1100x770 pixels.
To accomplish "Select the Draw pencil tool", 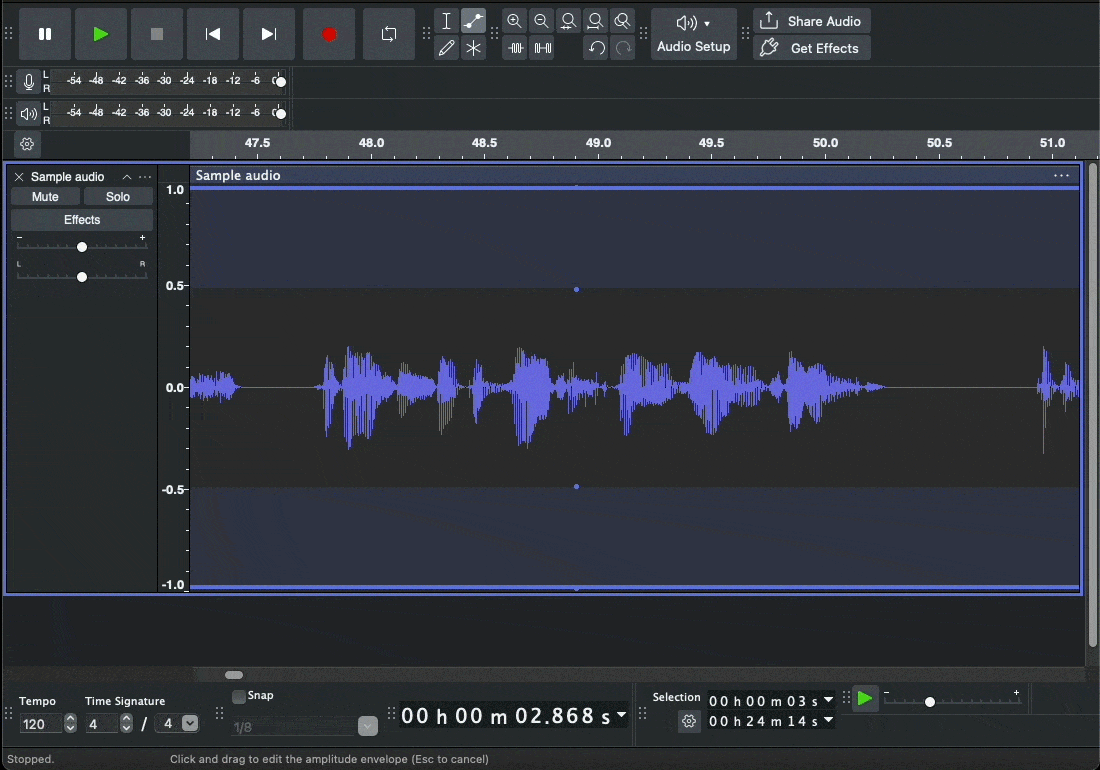I will point(447,48).
